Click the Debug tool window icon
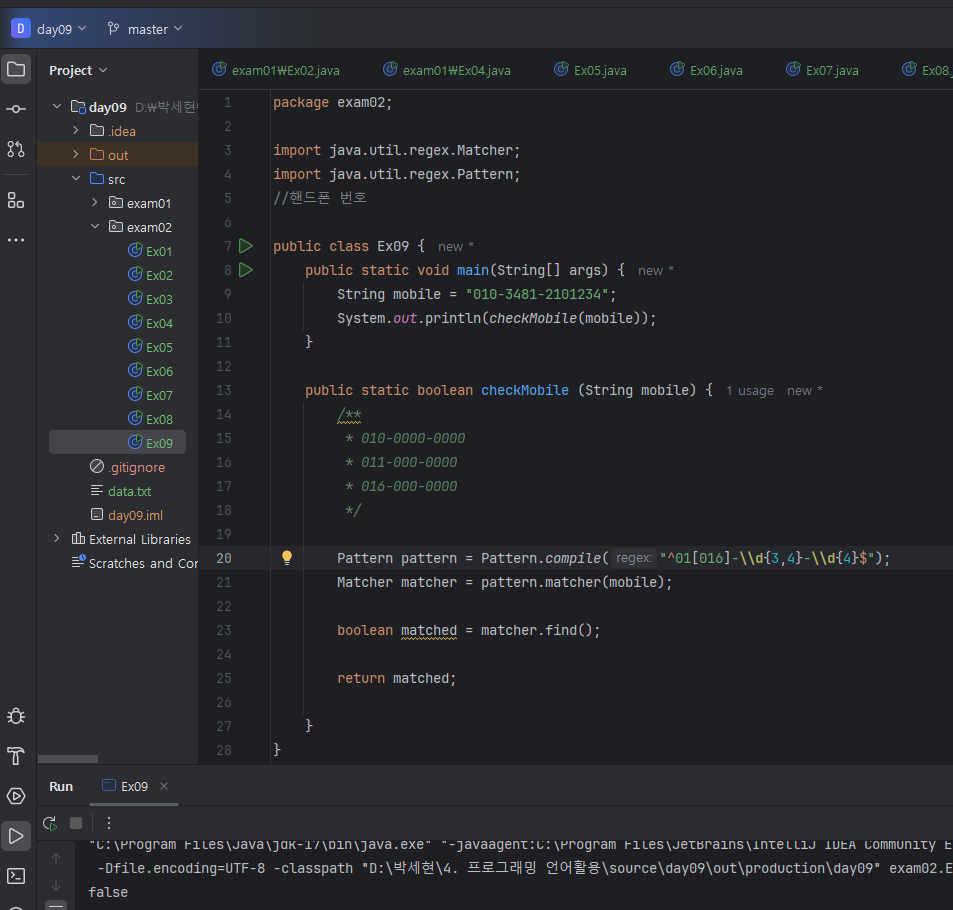The image size is (953, 910). click(x=16, y=716)
